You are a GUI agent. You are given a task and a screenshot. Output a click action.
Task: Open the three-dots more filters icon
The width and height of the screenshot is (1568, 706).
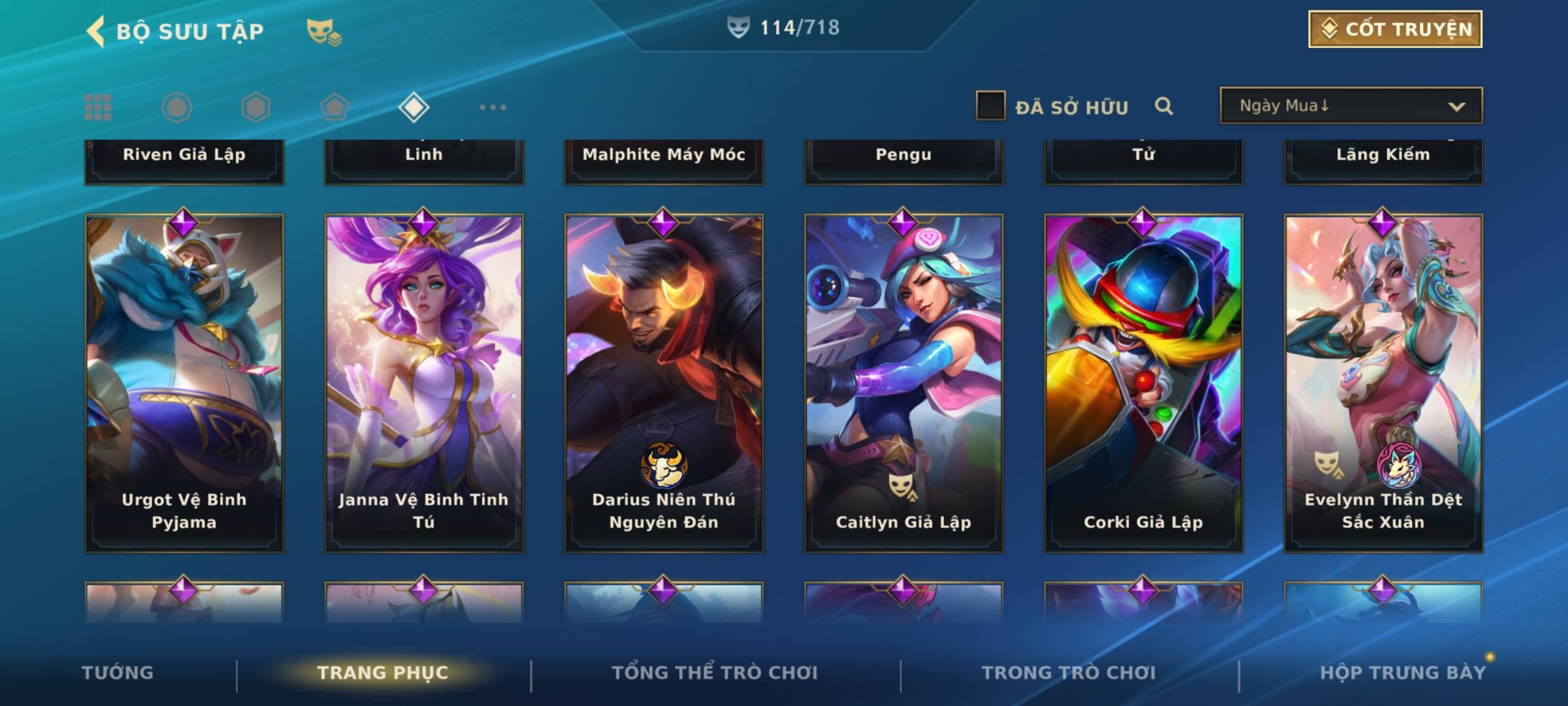pyautogui.click(x=493, y=107)
